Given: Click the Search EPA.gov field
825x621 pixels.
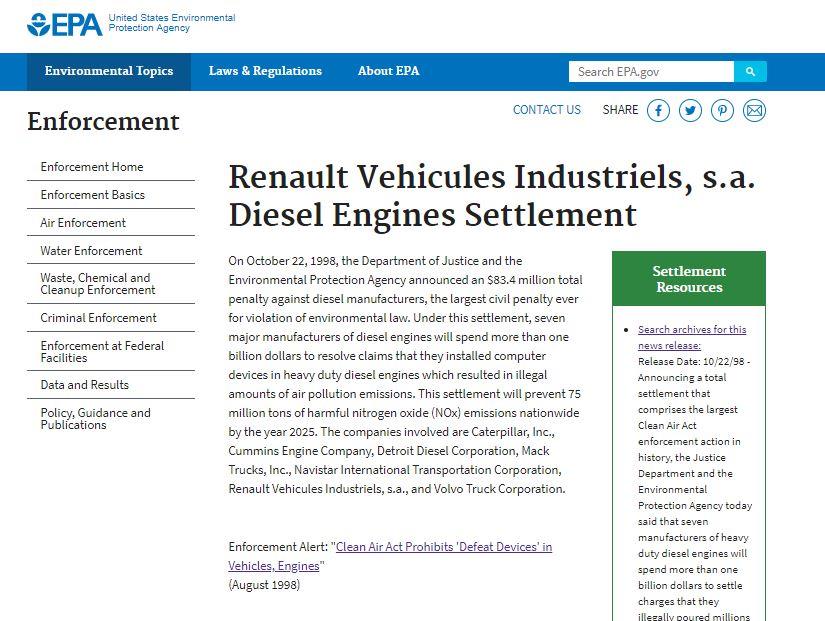Looking at the screenshot, I should [651, 72].
